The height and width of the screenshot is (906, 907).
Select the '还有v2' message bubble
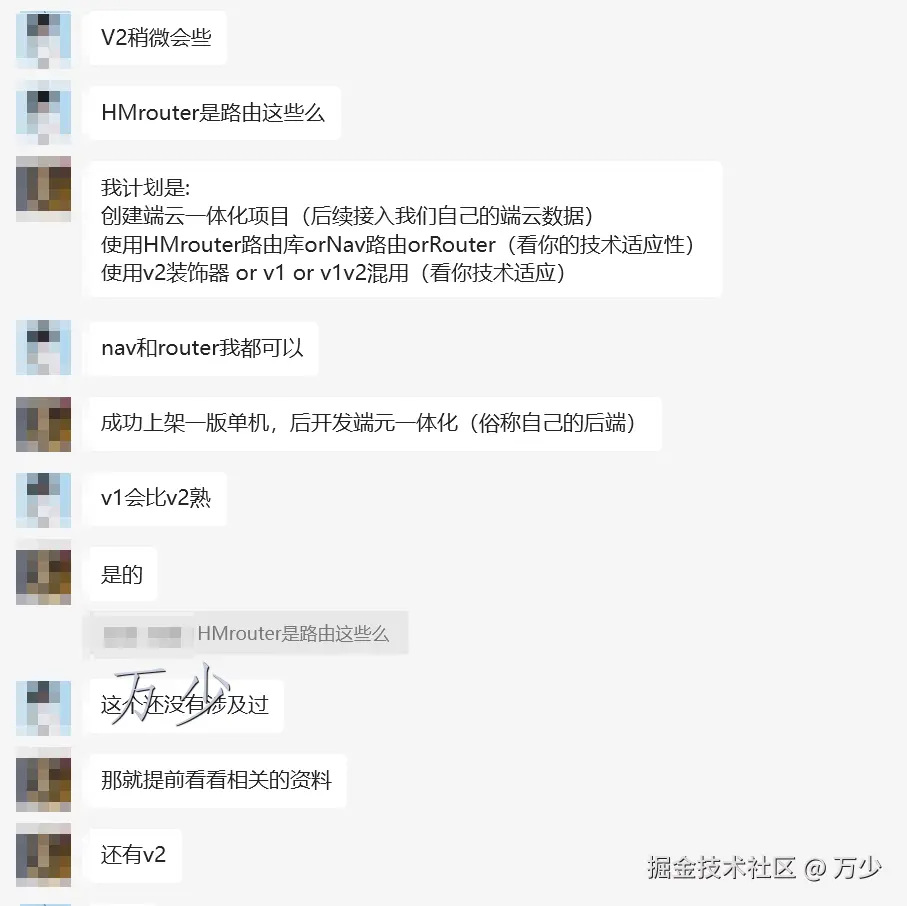tap(135, 856)
